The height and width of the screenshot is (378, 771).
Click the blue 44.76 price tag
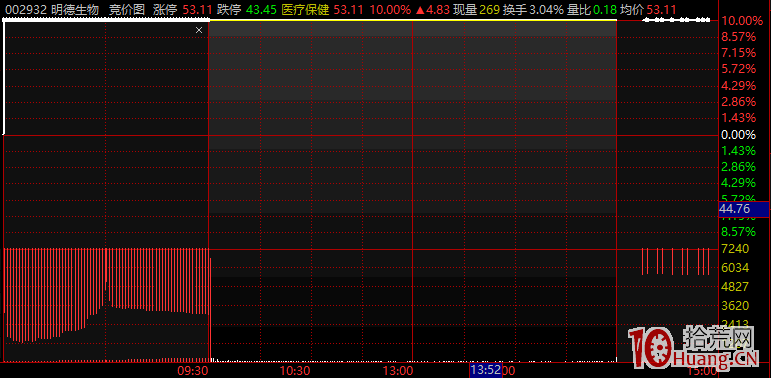point(743,209)
